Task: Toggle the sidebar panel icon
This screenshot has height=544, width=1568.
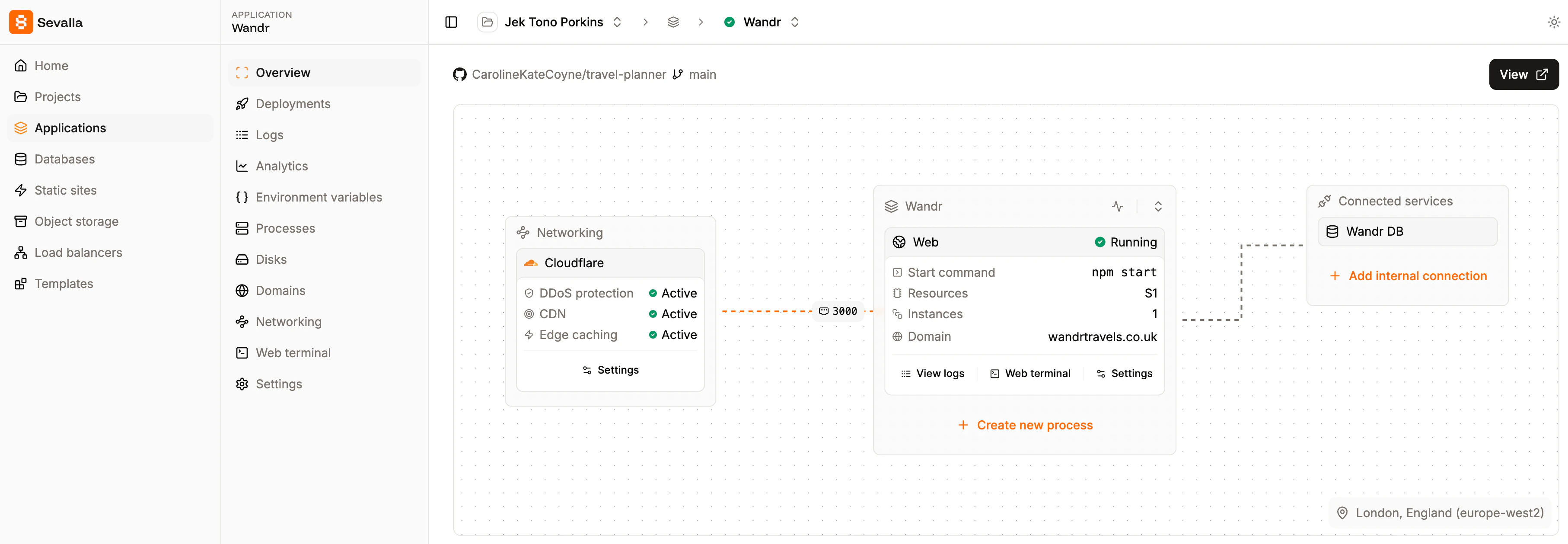Action: click(451, 22)
